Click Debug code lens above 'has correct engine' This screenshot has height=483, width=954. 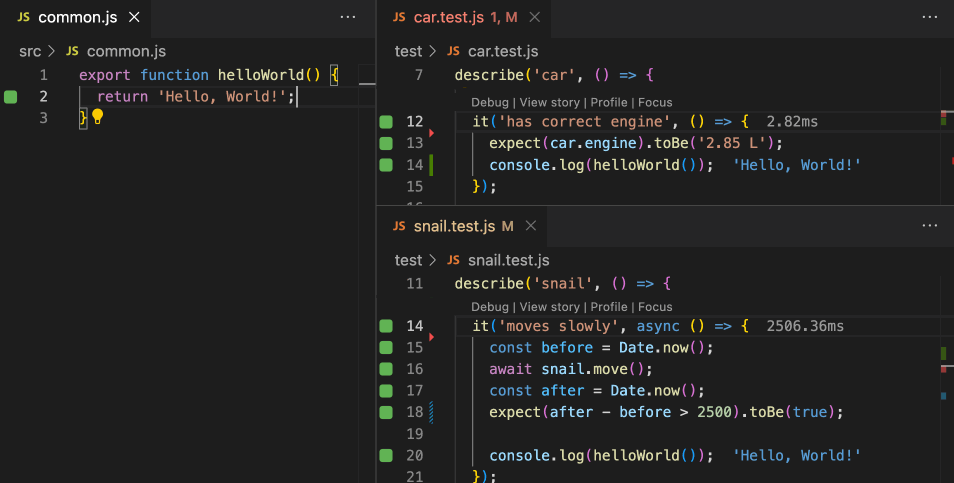489,102
